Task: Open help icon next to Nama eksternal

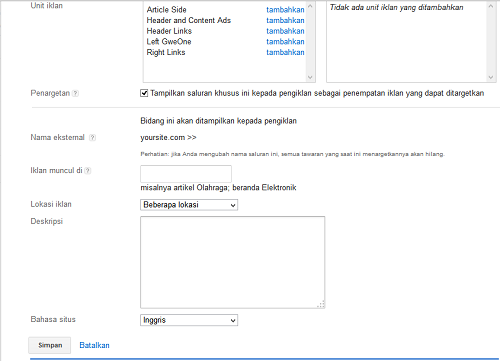Action: pyautogui.click(x=93, y=137)
